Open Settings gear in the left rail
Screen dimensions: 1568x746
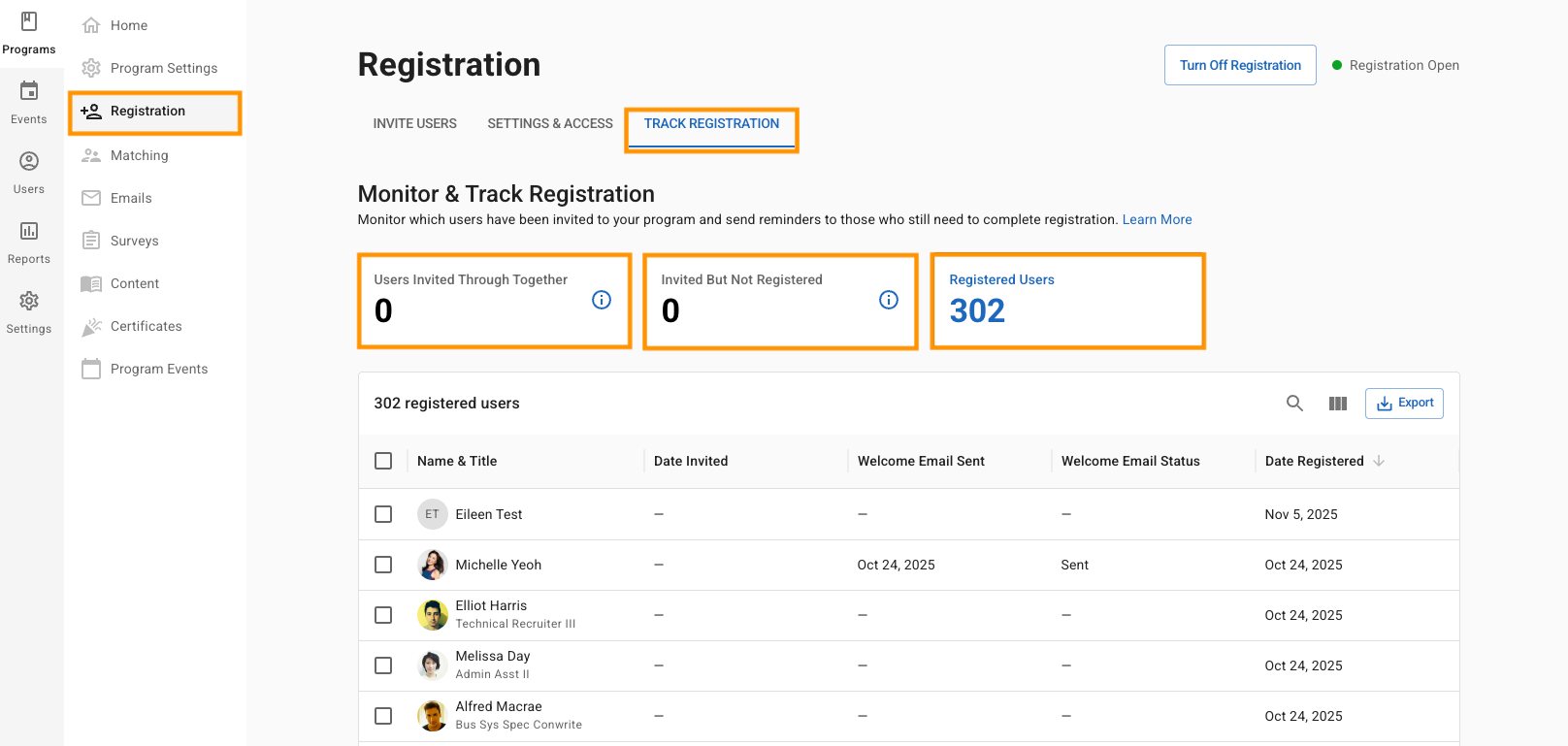(x=29, y=311)
